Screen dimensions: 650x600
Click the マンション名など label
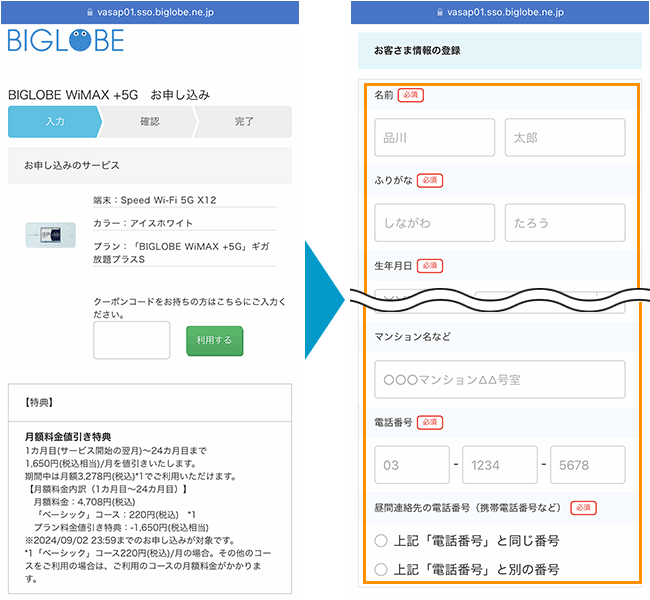click(412, 337)
